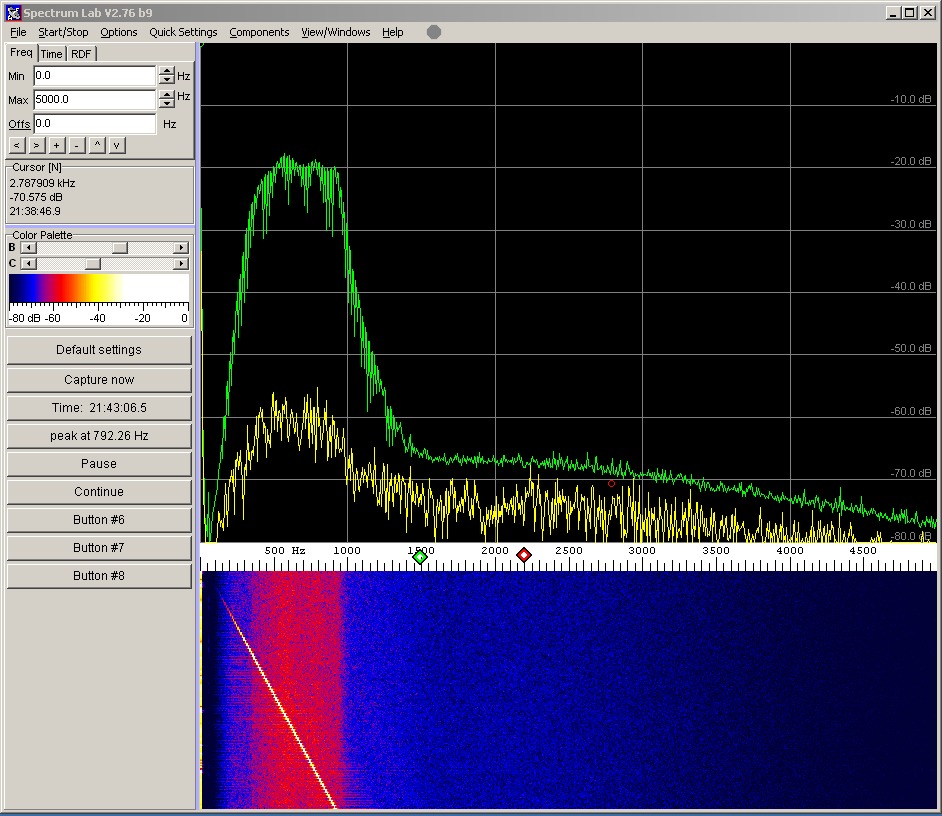Increase Min frequency with spinner up arrow
This screenshot has width=942, height=816.
tap(166, 71)
